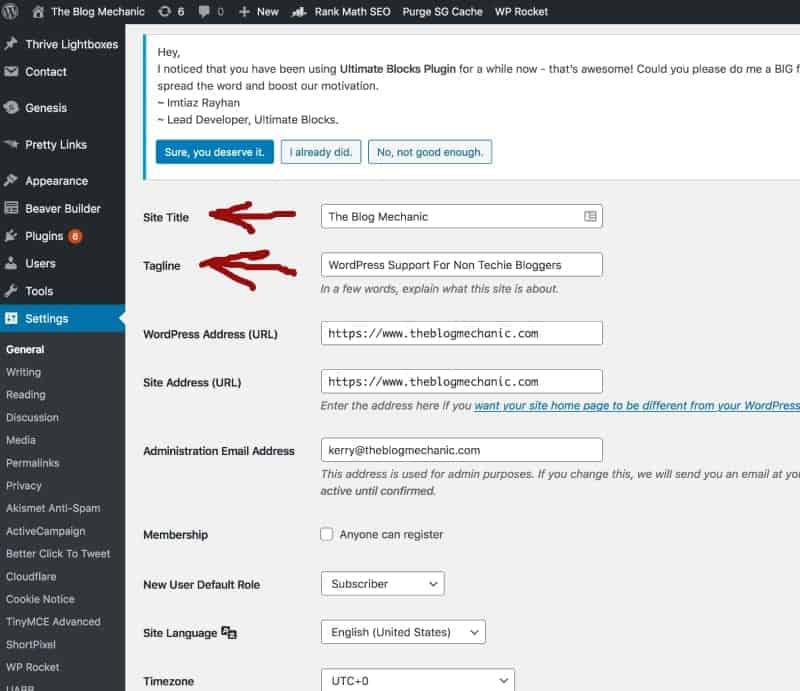Viewport: 800px width, 691px height.
Task: Click the home icon beside The Blog Mechanic
Action: (x=39, y=12)
